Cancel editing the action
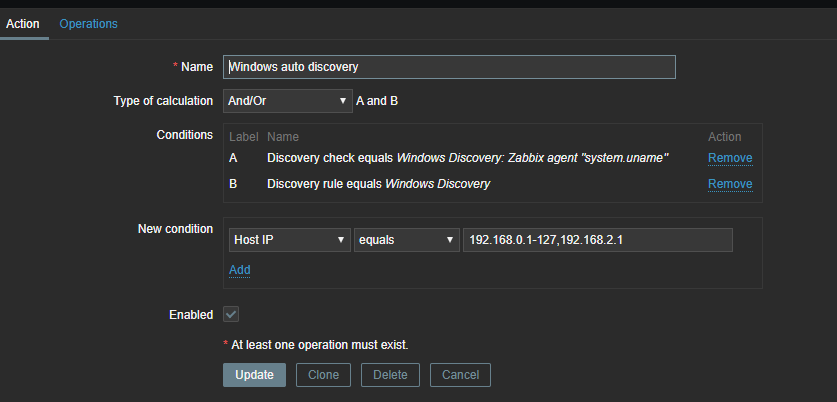Viewport: 837px width, 402px height. (x=460, y=375)
